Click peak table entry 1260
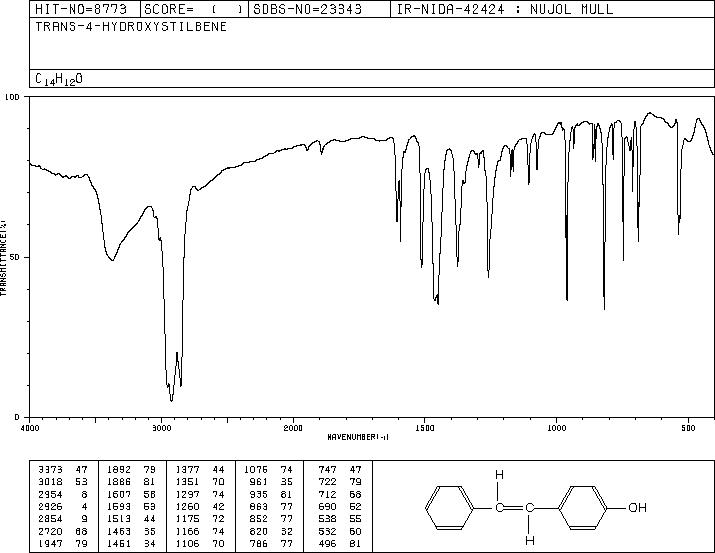Image resolution: width=715 pixels, height=553 pixels. point(187,507)
